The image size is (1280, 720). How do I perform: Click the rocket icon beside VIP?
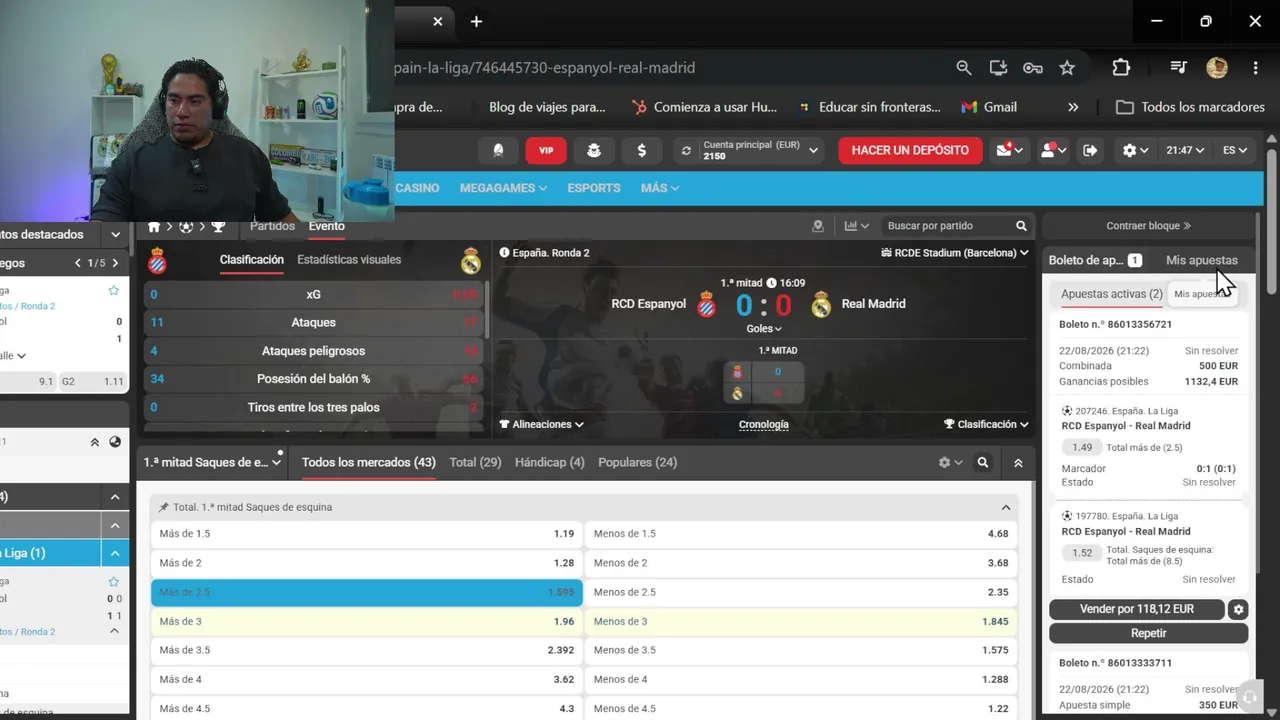[x=498, y=150]
